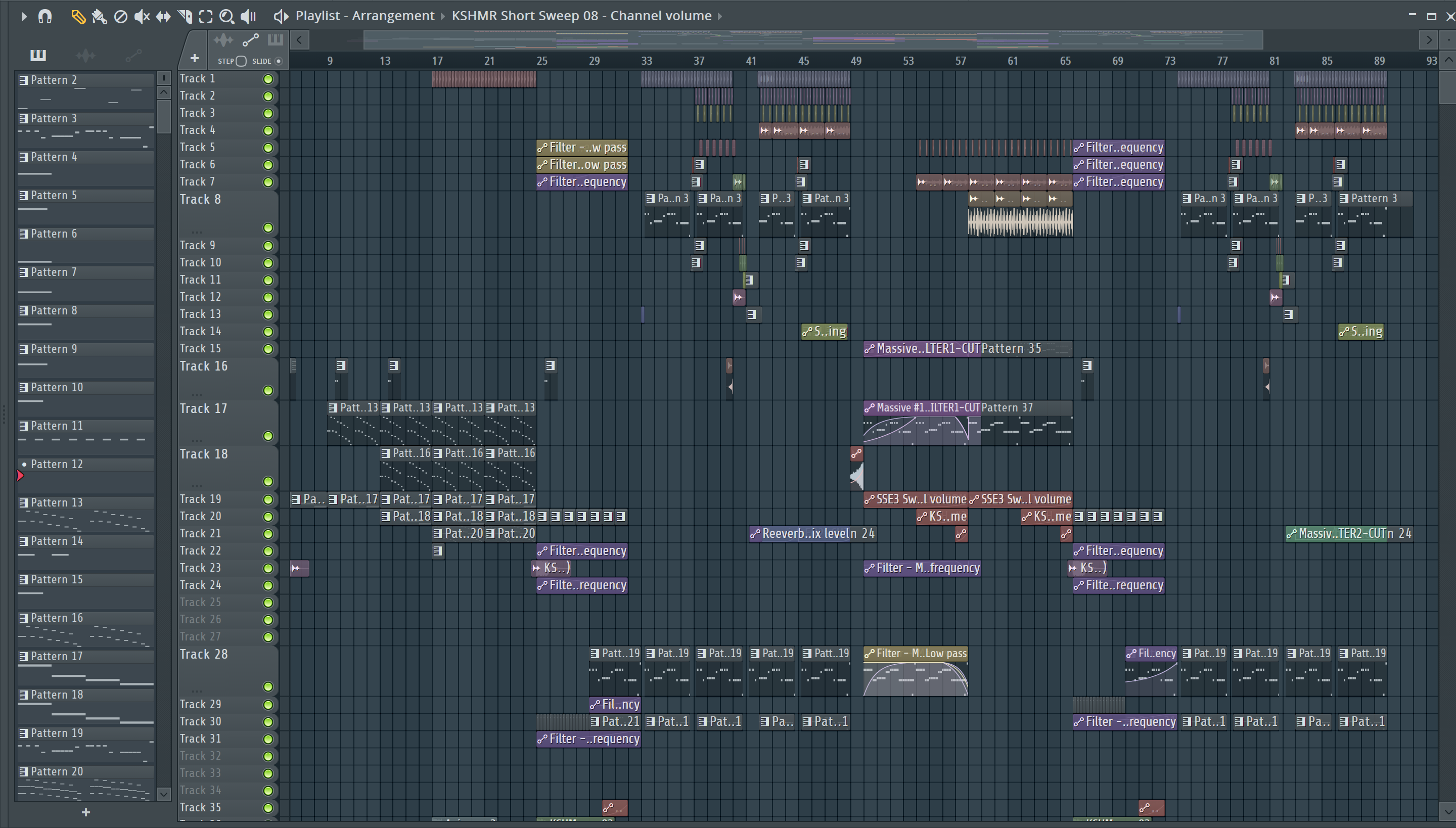Image resolution: width=1456 pixels, height=828 pixels.
Task: Select the Slip tool
Action: 163,17
